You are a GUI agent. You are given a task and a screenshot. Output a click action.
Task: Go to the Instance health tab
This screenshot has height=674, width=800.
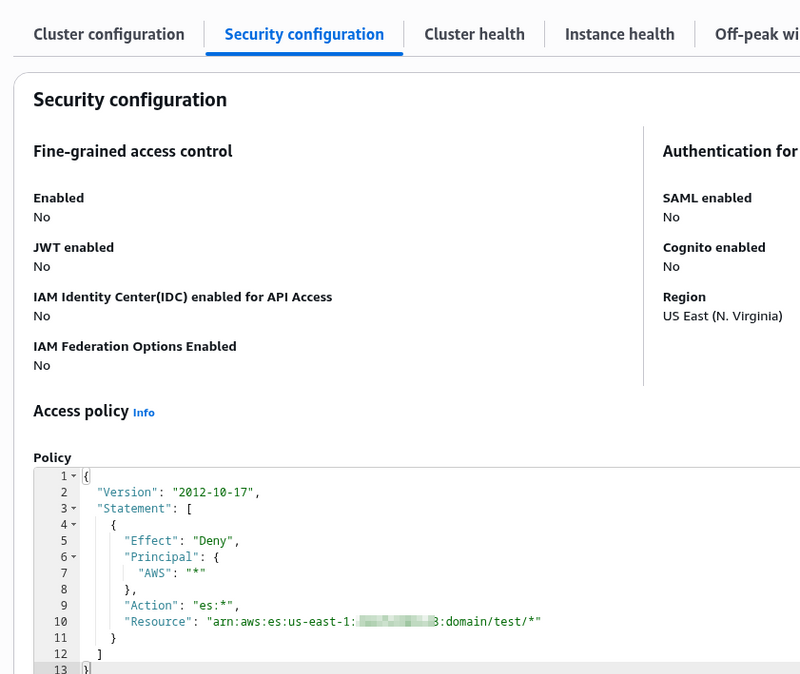pyautogui.click(x=619, y=34)
